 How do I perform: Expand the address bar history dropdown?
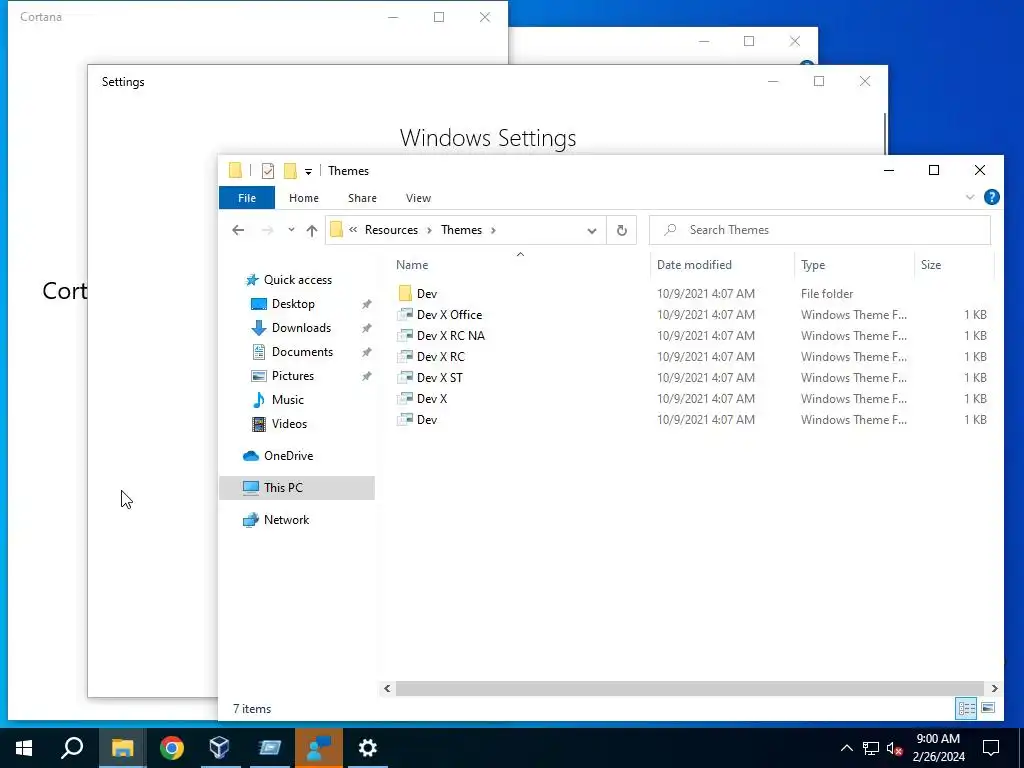tap(592, 231)
